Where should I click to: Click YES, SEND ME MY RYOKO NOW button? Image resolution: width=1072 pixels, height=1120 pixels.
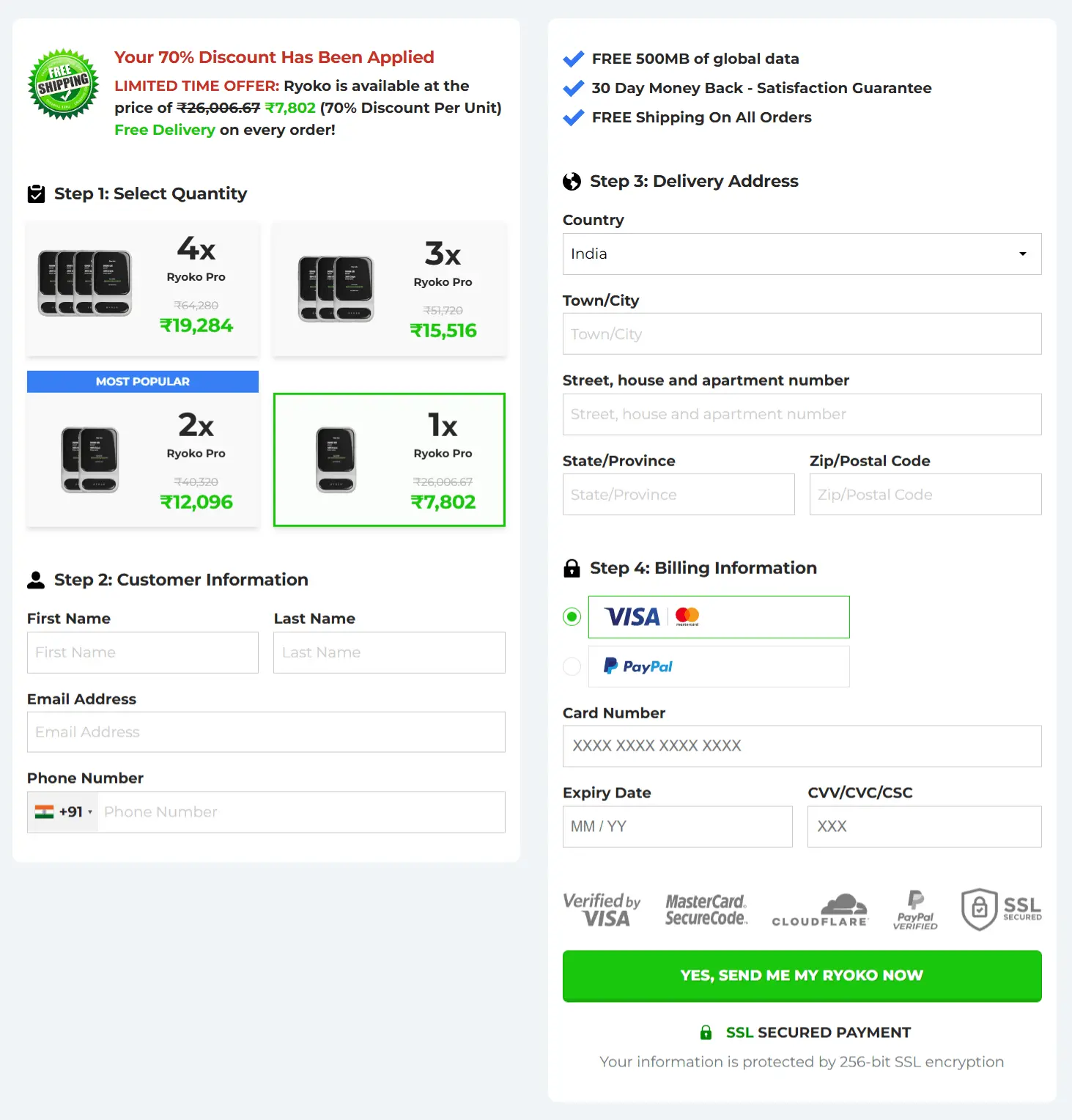(x=802, y=976)
